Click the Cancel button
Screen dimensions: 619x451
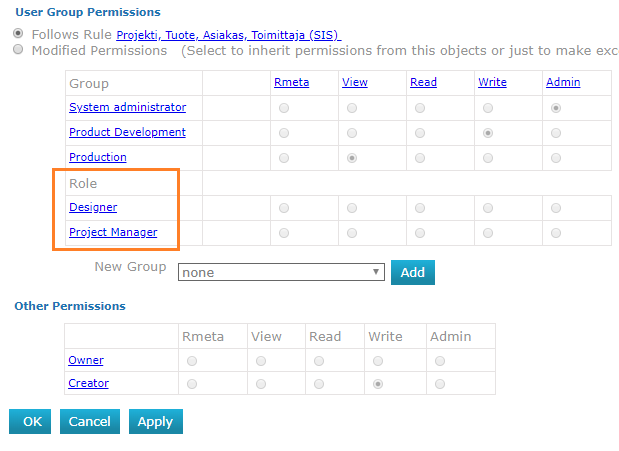90,421
